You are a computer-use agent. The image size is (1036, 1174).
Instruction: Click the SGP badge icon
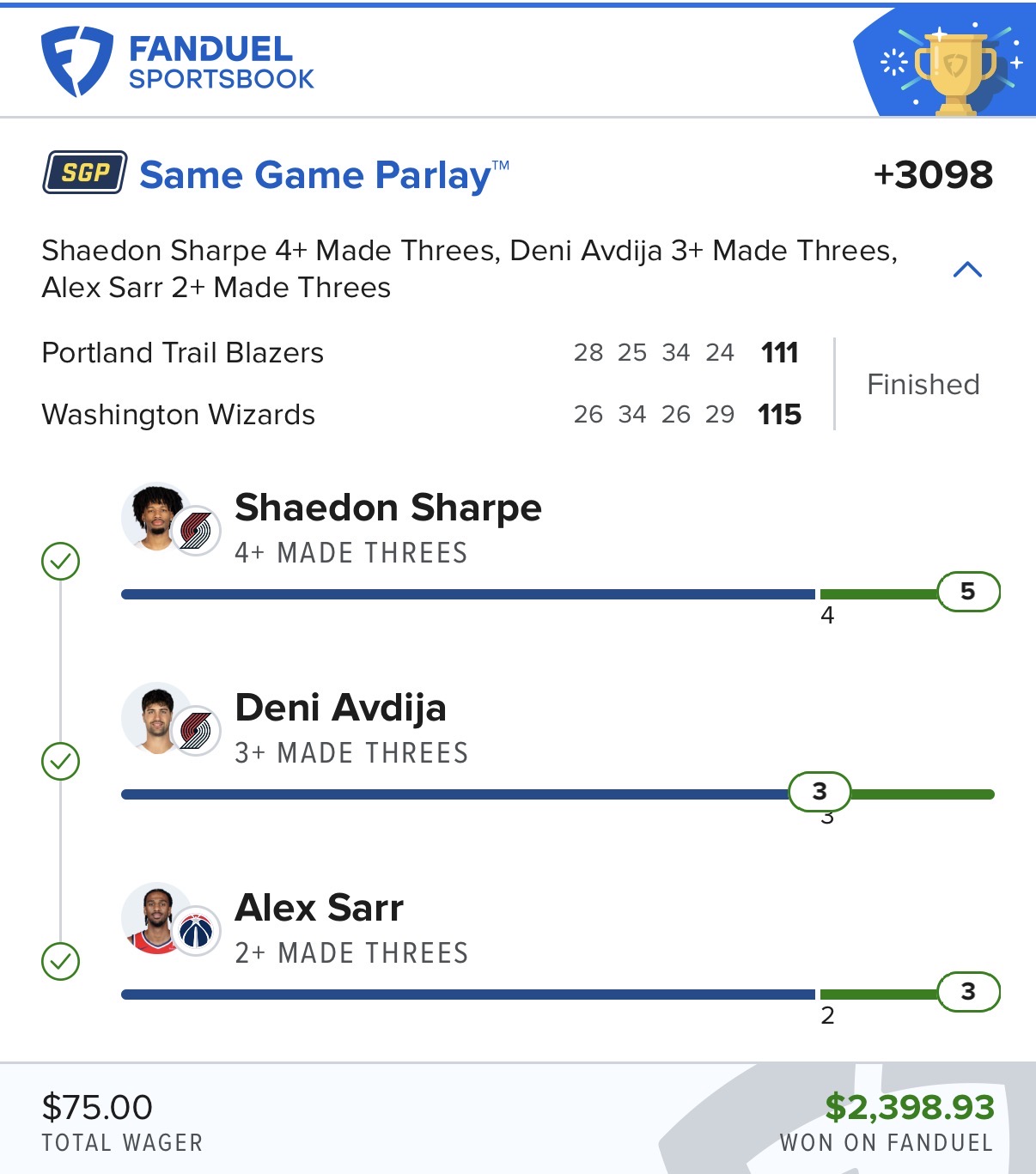(85, 173)
